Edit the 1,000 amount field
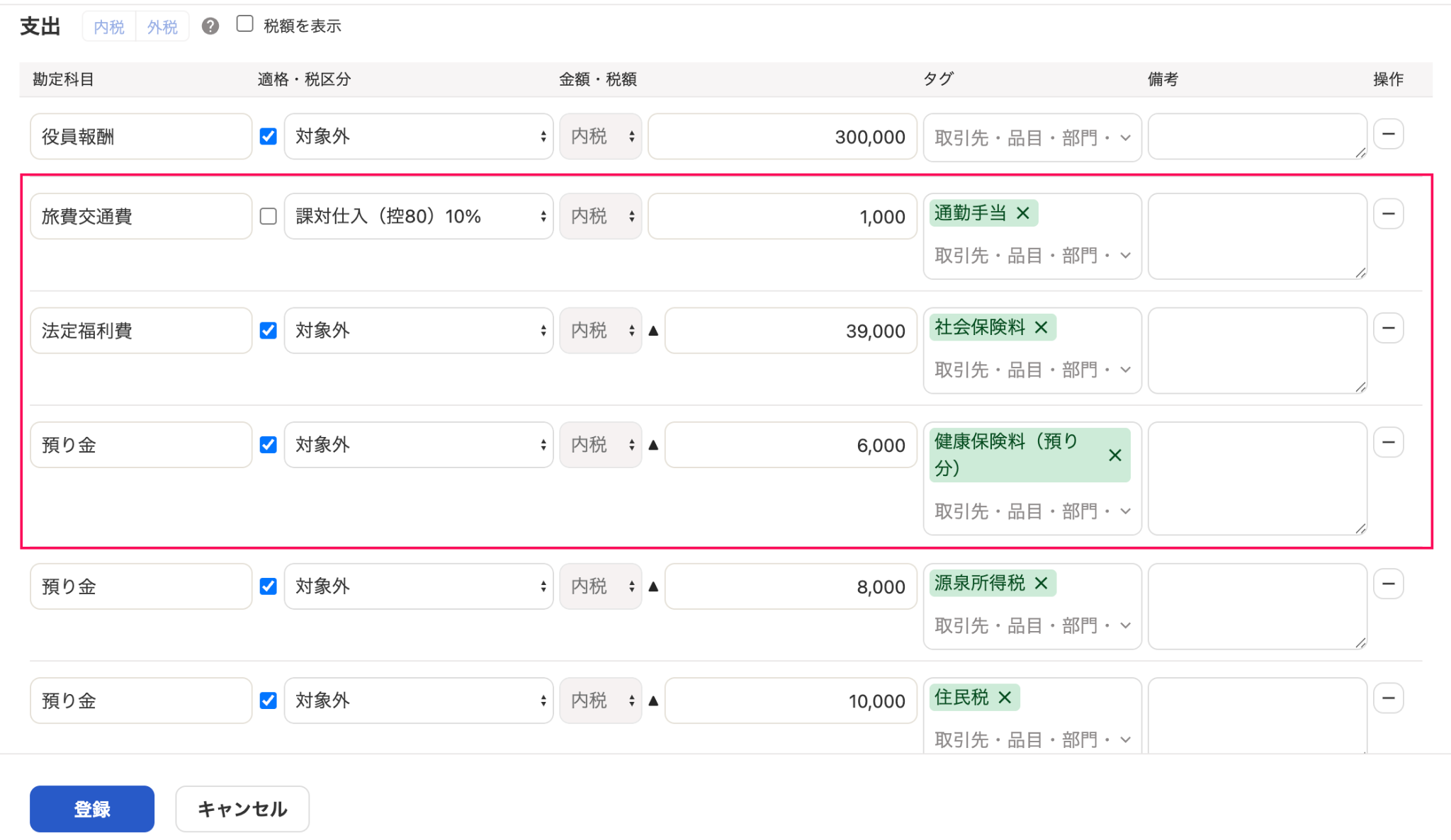Image resolution: width=1451 pixels, height=840 pixels. (782, 216)
